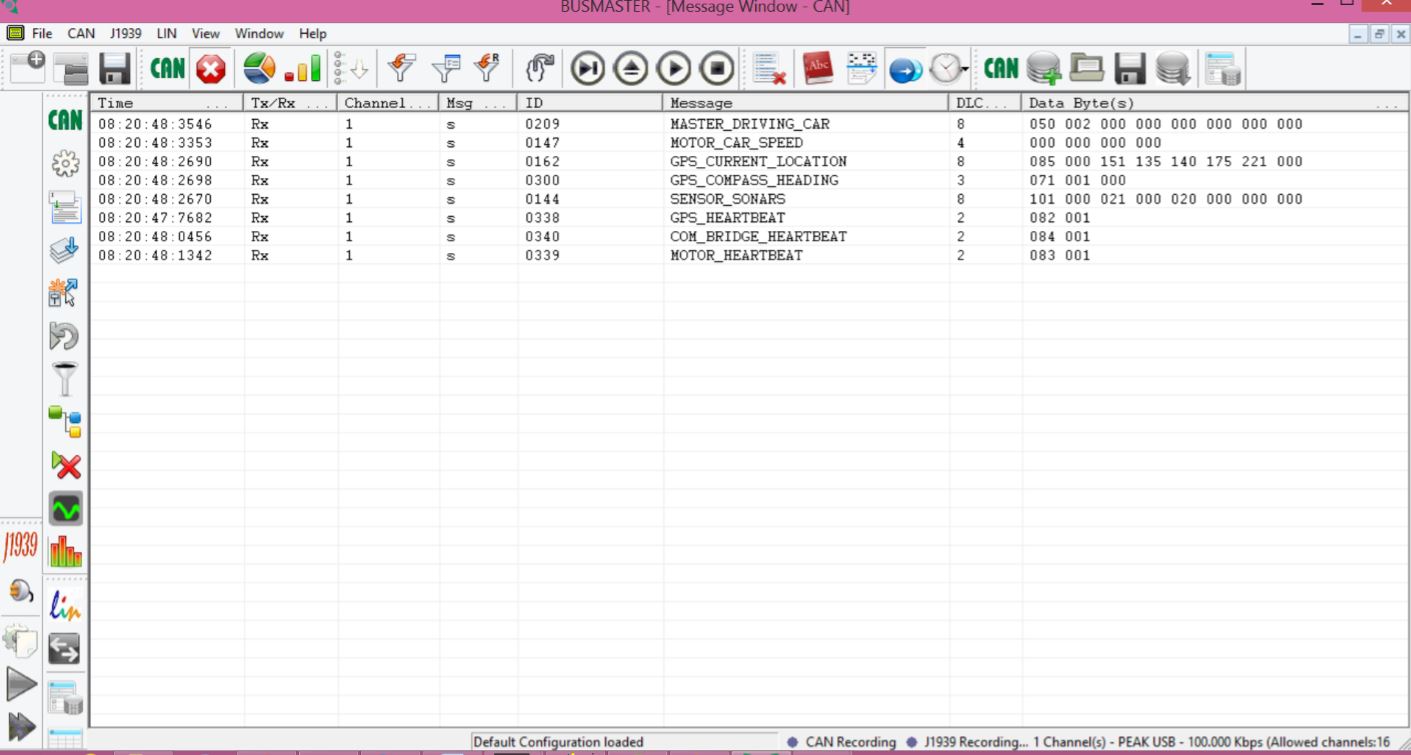Image resolution: width=1411 pixels, height=755 pixels.
Task: Open the J1939 menu
Action: click(126, 33)
